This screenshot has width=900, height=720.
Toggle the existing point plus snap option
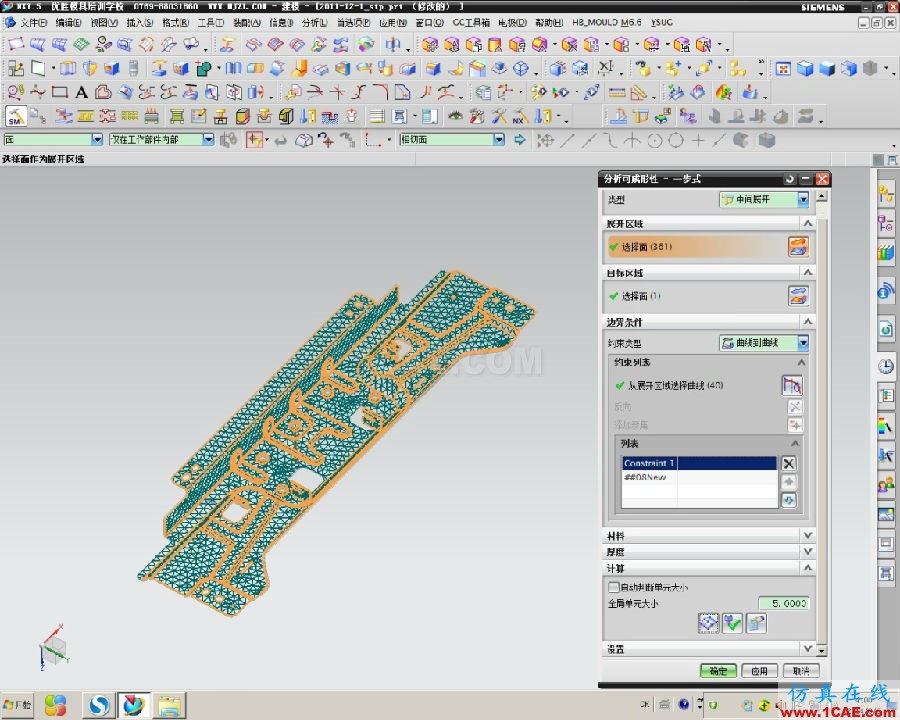tap(698, 140)
